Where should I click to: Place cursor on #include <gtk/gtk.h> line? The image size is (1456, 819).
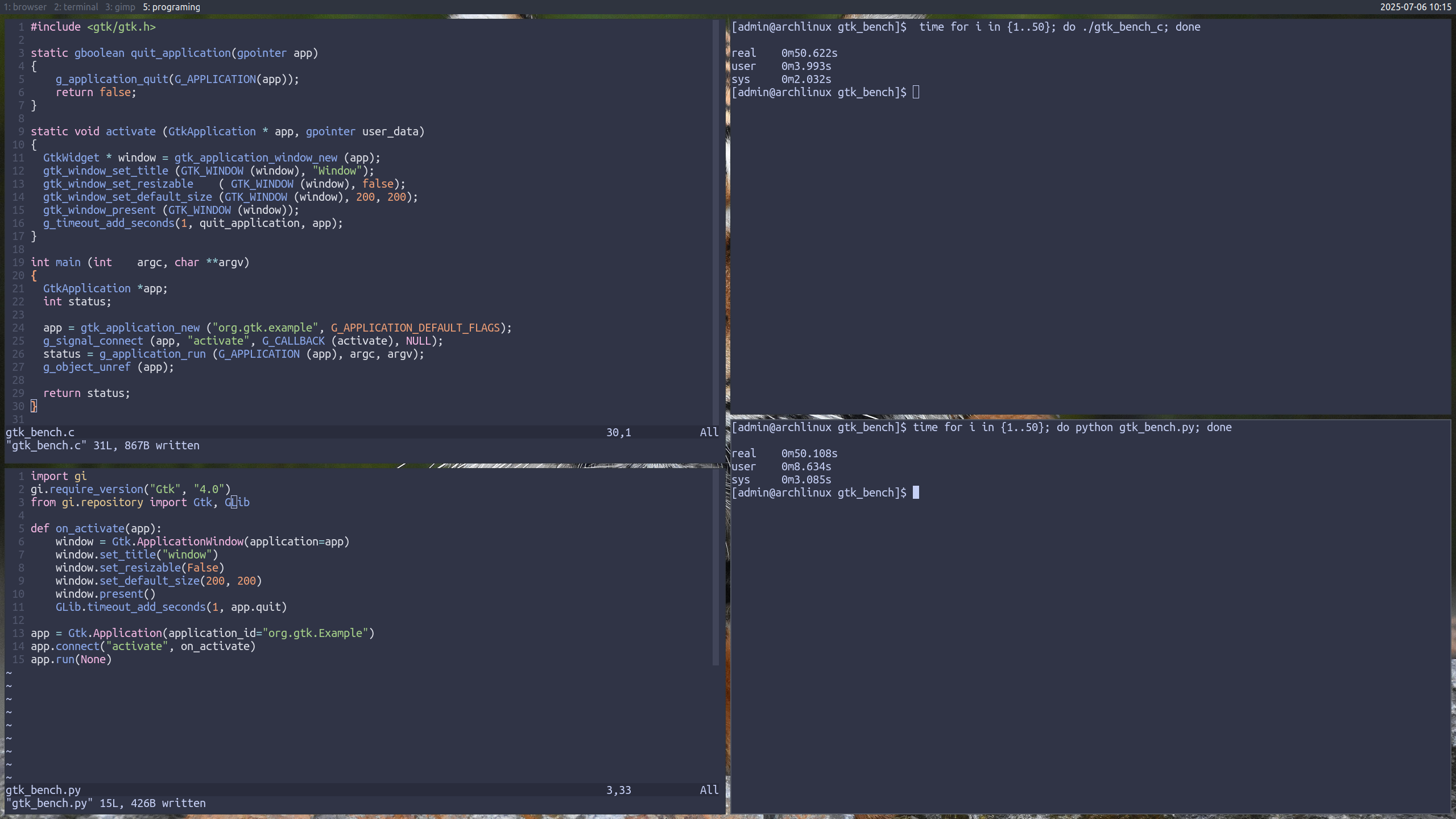(x=93, y=27)
